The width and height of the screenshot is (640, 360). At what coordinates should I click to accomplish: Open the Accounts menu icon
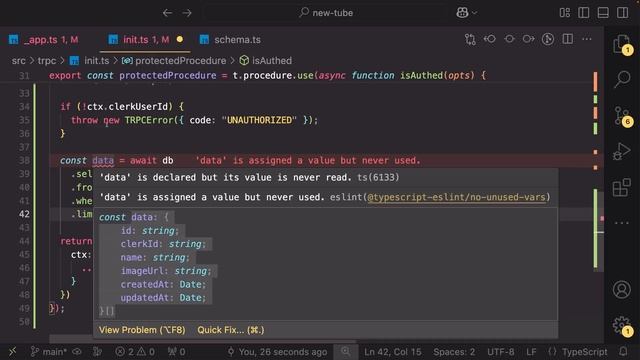pyautogui.click(x=622, y=289)
